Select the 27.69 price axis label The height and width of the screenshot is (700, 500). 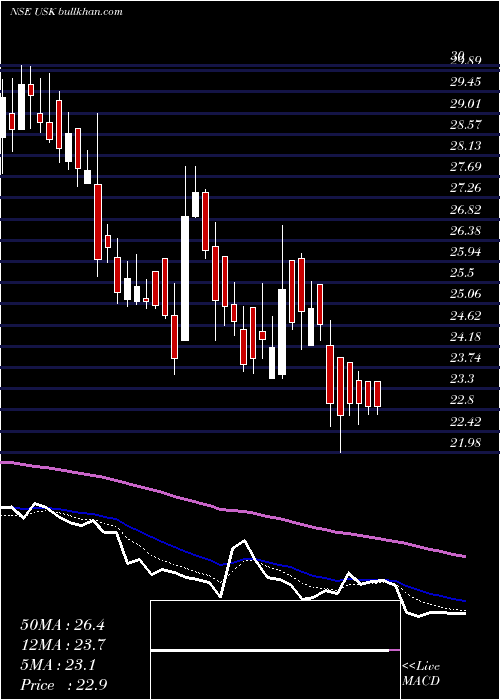466,167
